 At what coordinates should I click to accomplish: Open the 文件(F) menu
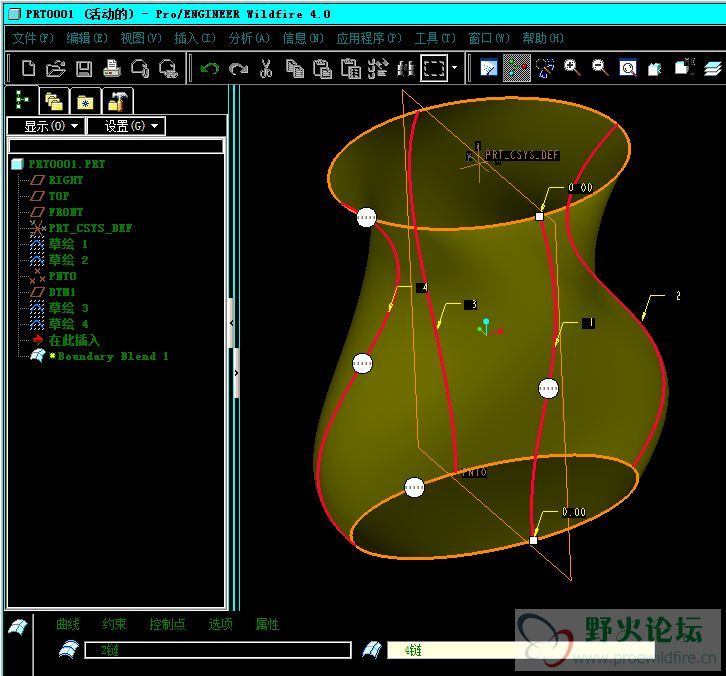pyautogui.click(x=33, y=38)
